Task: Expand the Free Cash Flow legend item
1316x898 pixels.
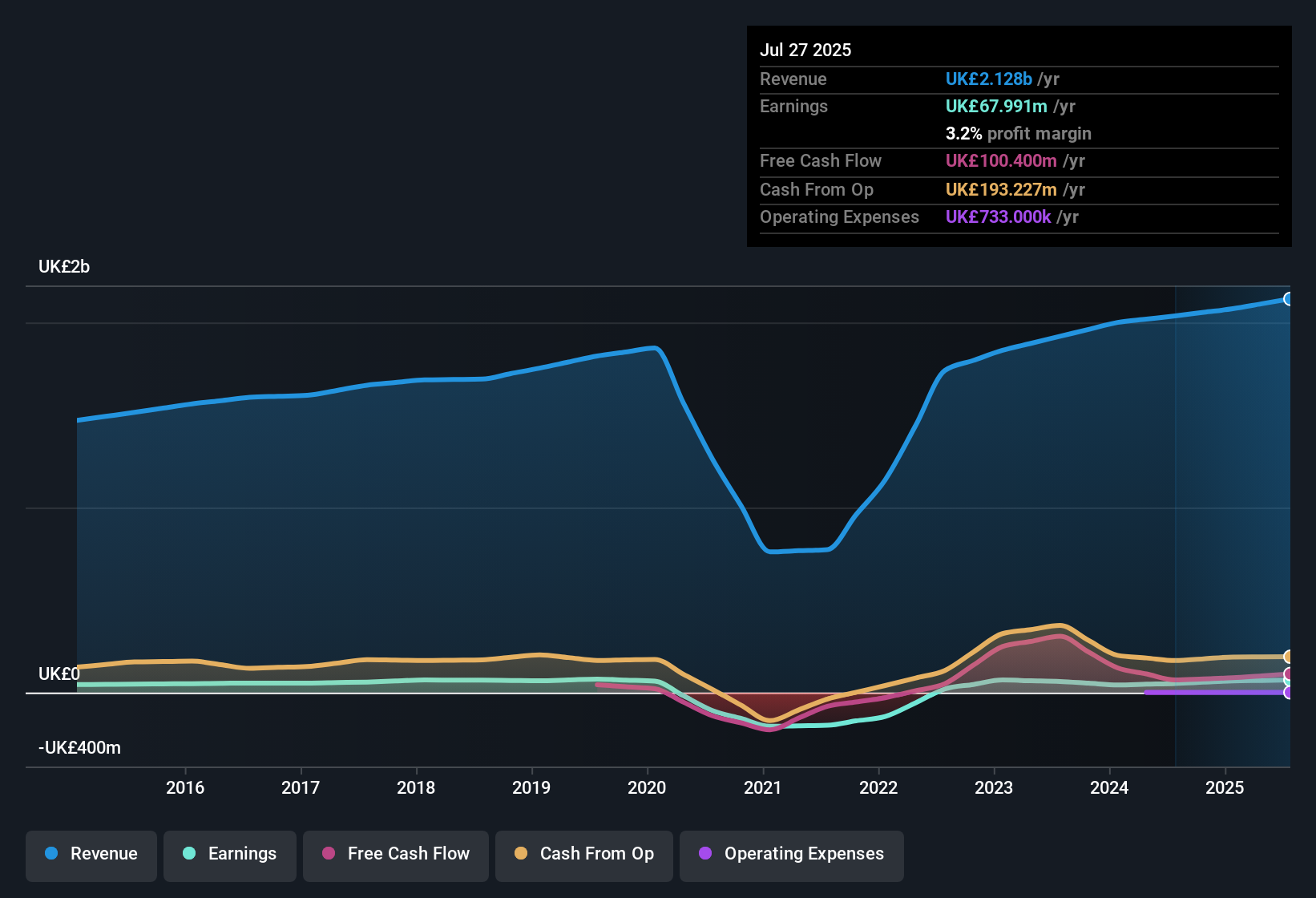Action: (395, 854)
